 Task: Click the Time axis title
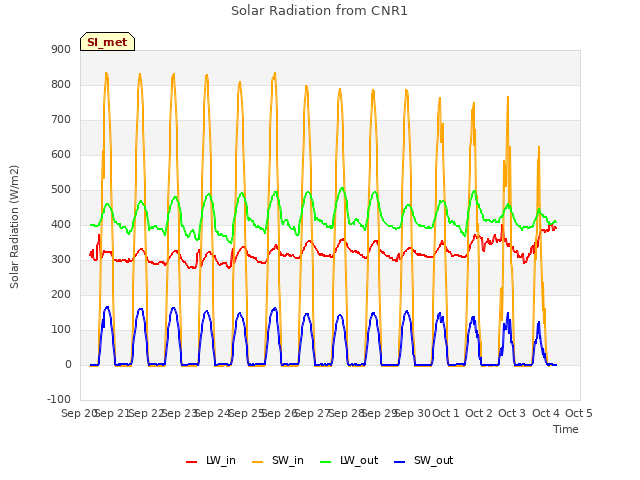[566, 429]
